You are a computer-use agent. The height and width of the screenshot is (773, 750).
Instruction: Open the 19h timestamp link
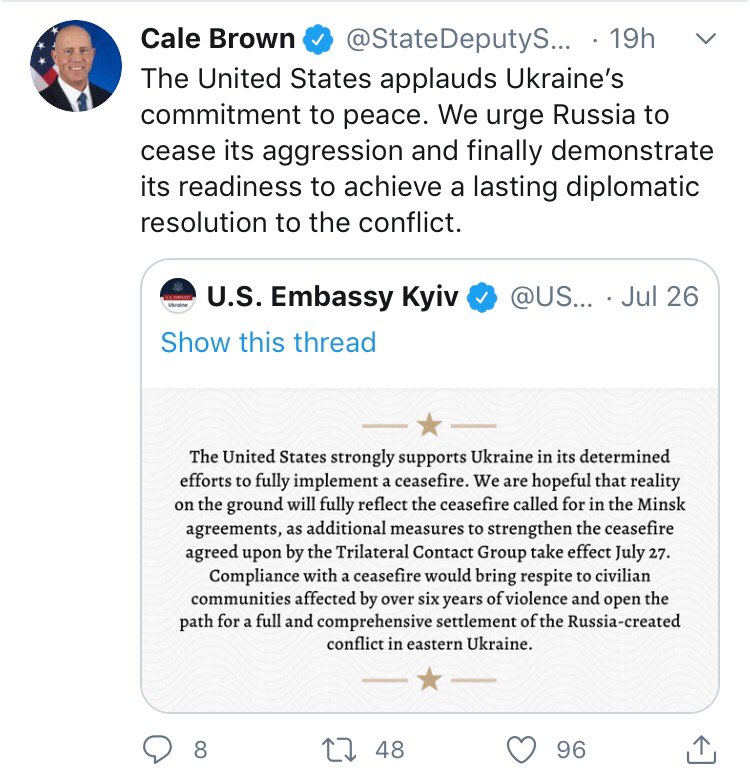(x=631, y=40)
